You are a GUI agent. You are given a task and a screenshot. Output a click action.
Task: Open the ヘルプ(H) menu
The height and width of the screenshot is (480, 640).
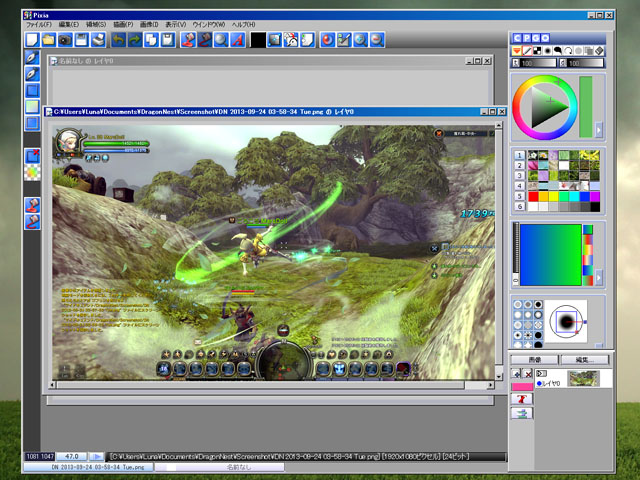pos(244,25)
